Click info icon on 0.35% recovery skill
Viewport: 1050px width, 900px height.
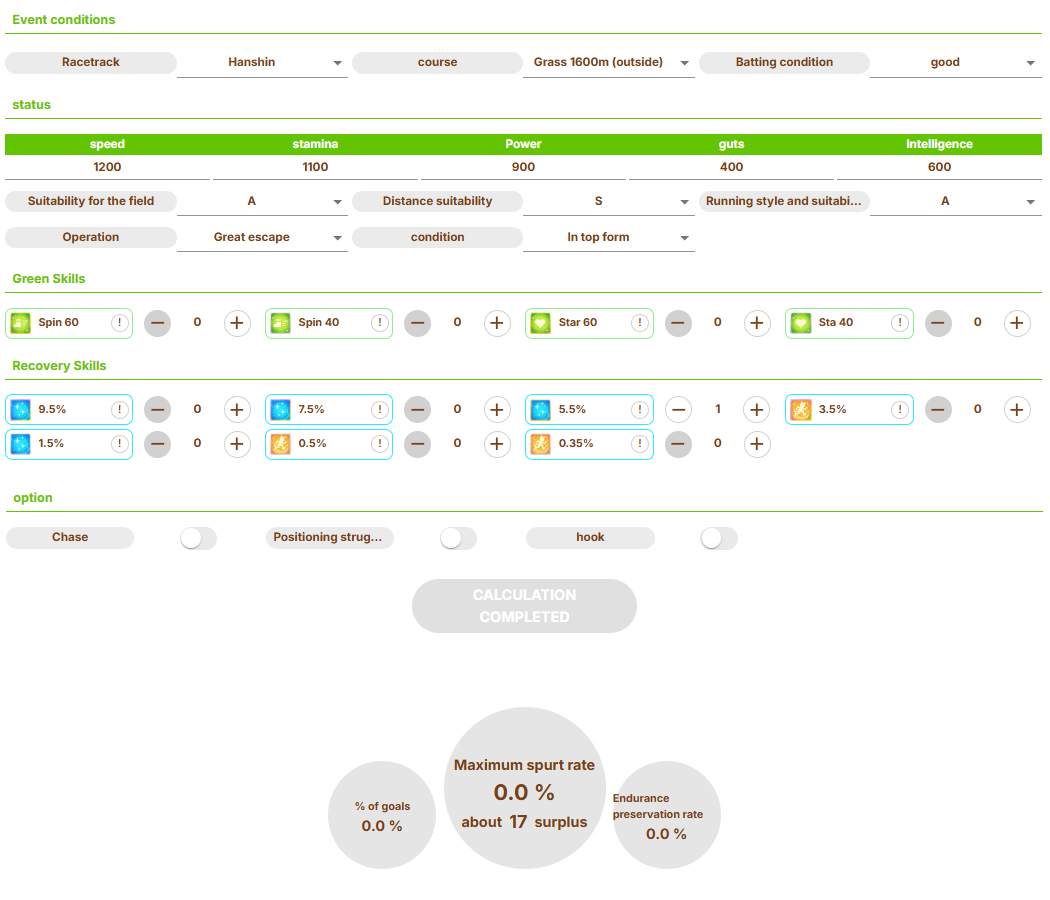pyautogui.click(x=640, y=443)
